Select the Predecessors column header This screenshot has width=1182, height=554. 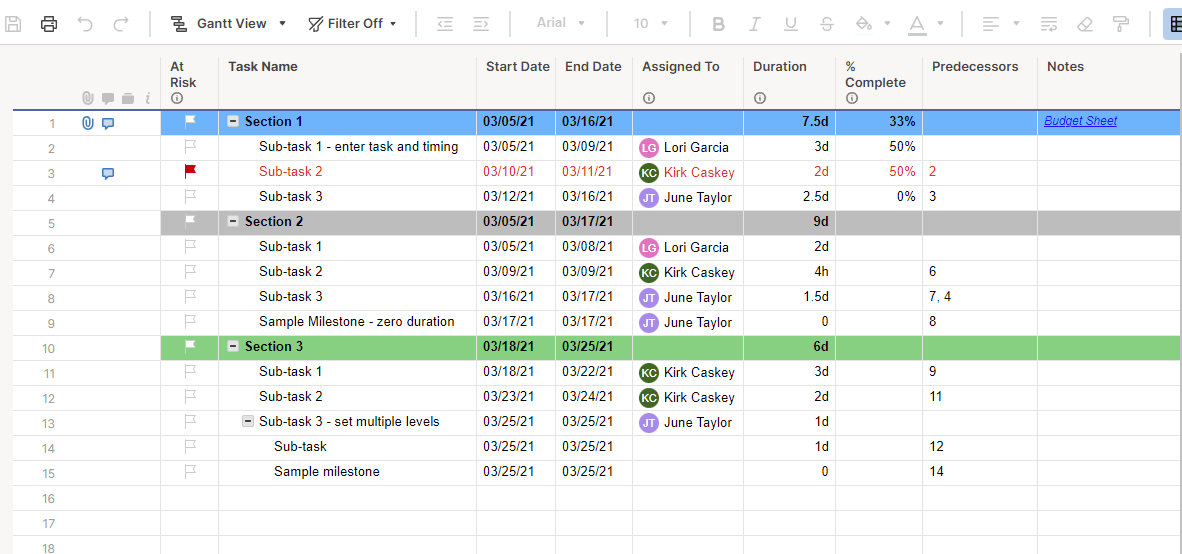(x=975, y=67)
